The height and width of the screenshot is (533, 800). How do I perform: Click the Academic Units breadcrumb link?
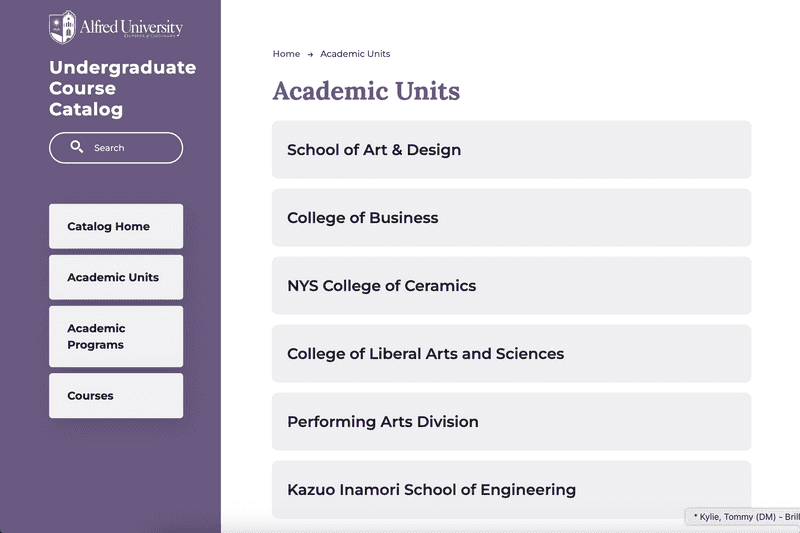[x=355, y=54]
